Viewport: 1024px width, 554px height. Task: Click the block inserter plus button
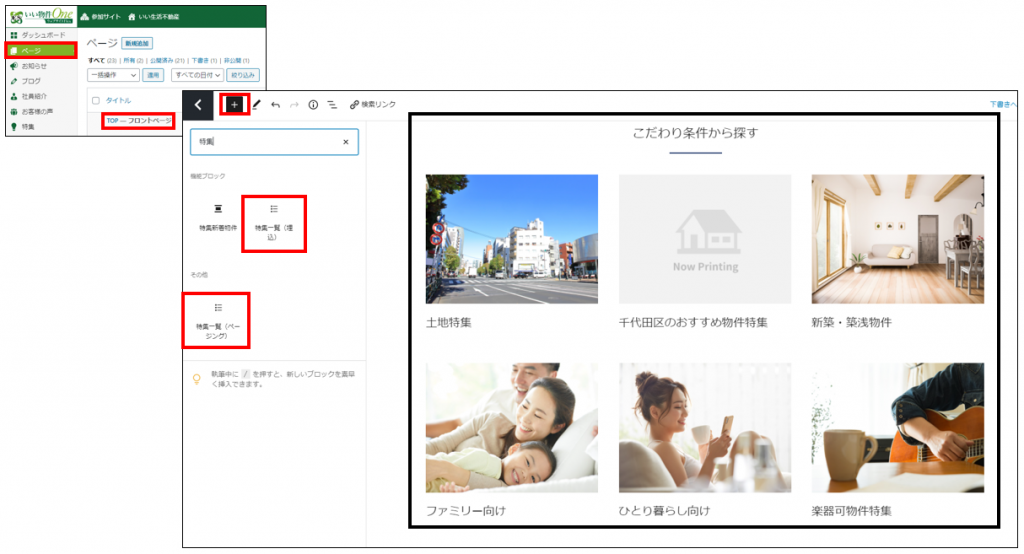click(x=234, y=104)
